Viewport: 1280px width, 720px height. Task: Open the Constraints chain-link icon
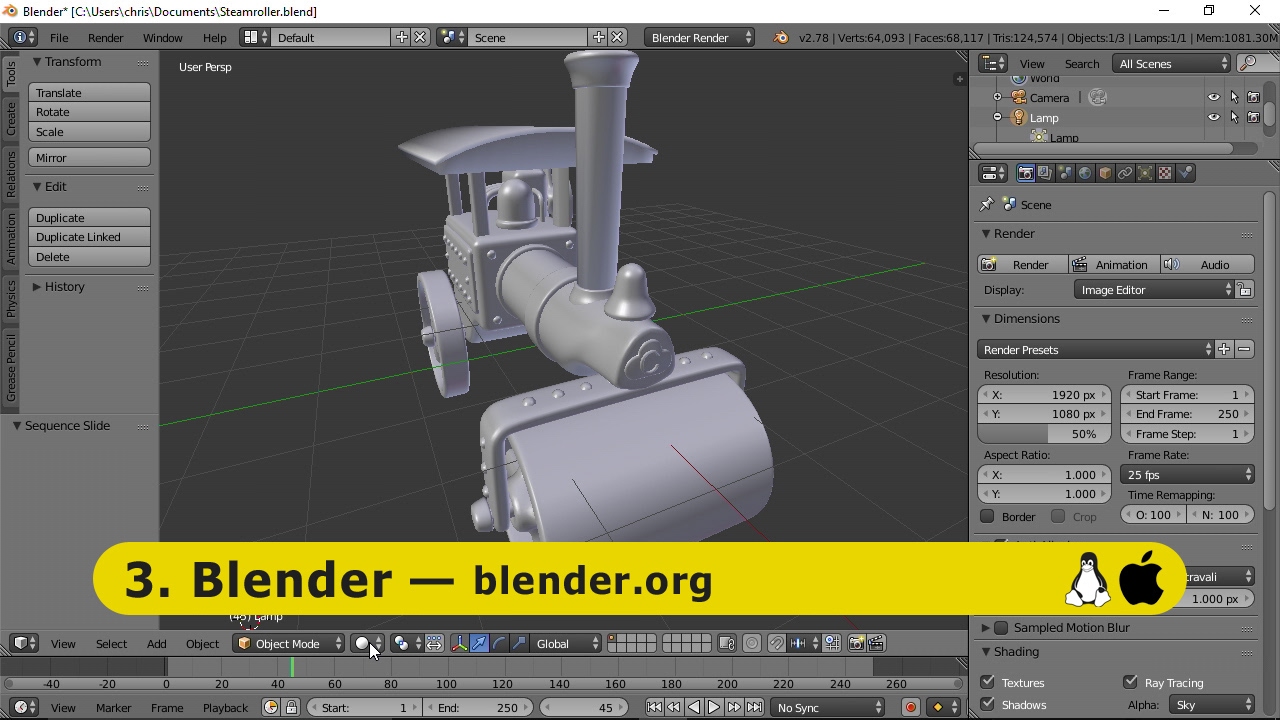click(x=1125, y=173)
